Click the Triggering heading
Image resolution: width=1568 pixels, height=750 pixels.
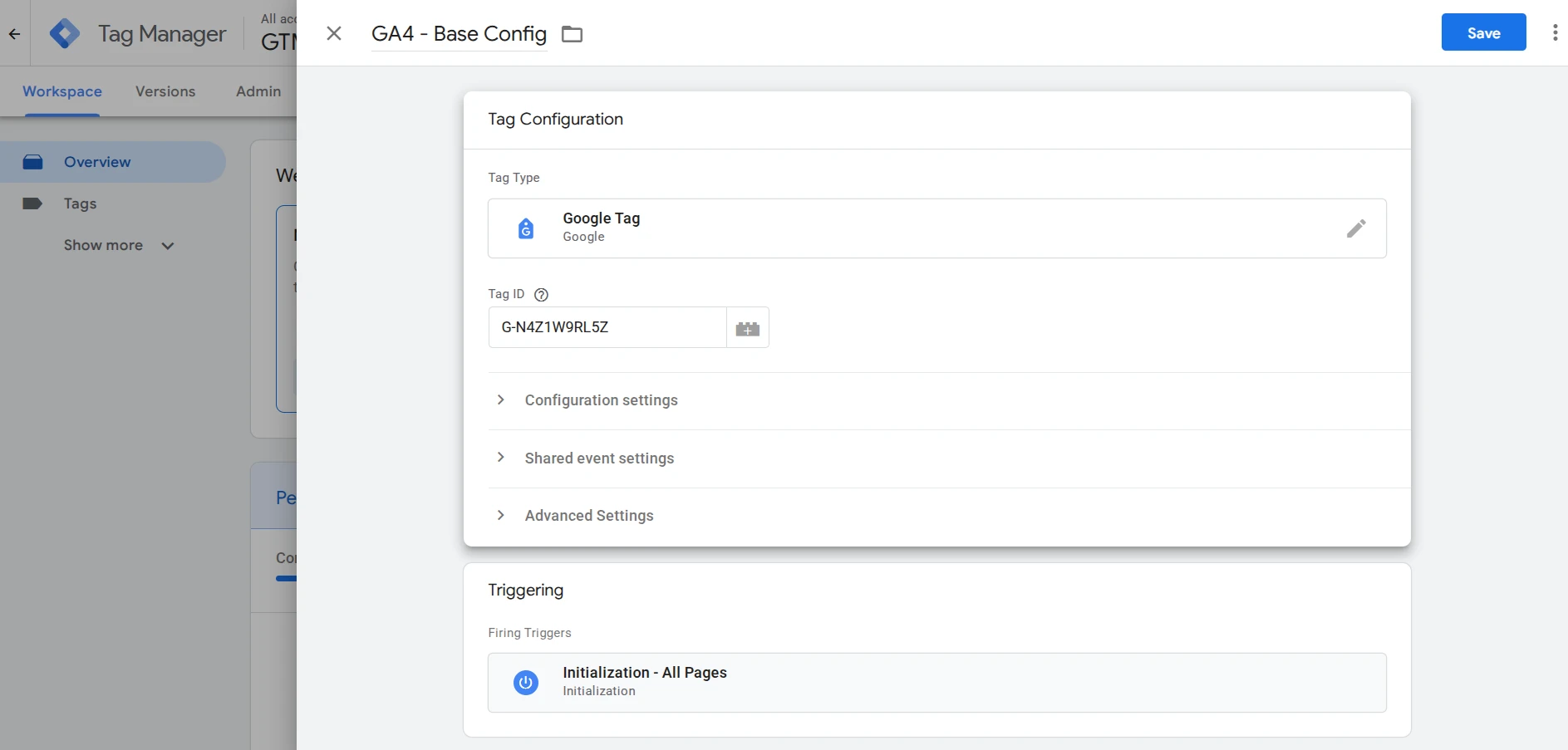525,591
